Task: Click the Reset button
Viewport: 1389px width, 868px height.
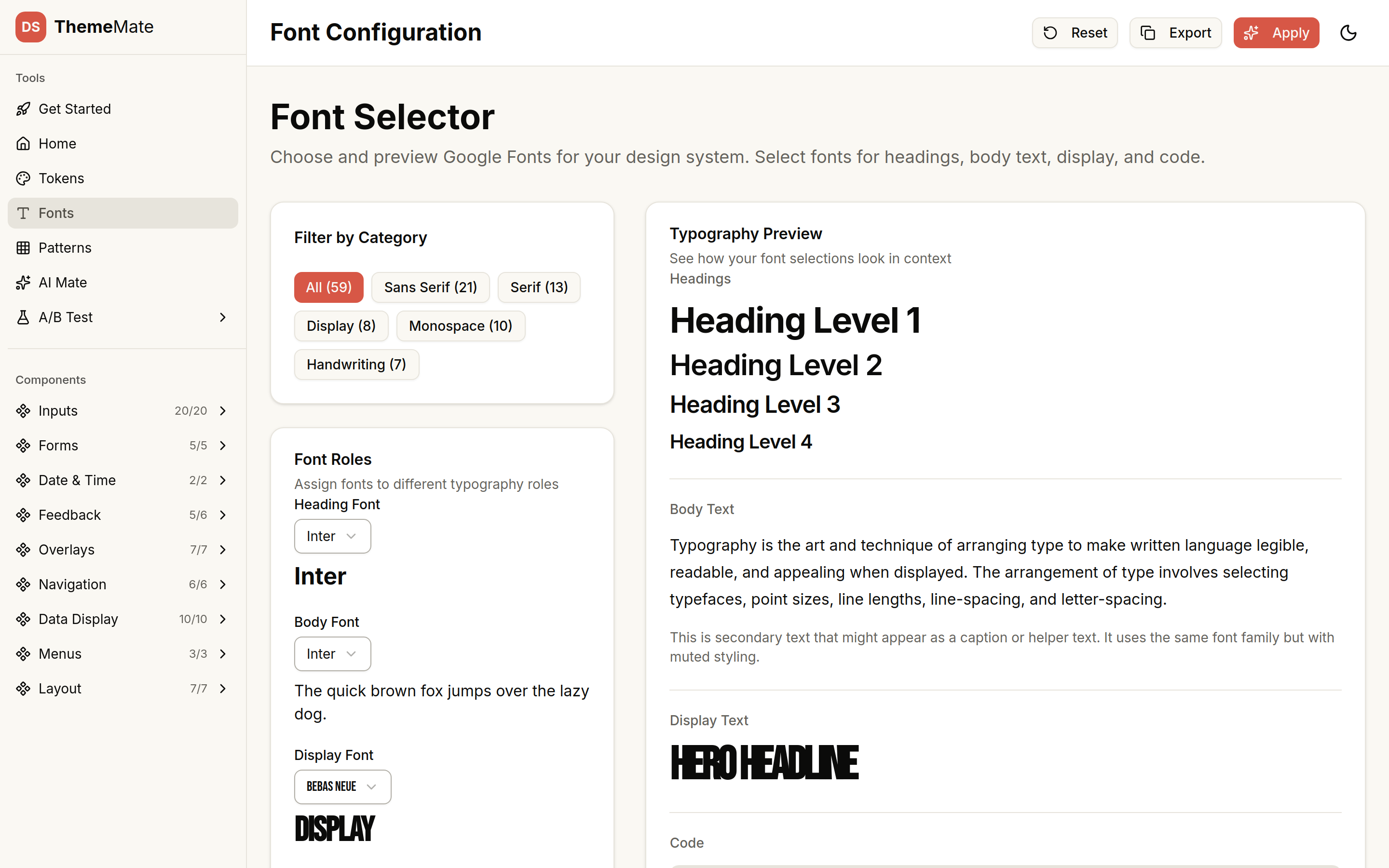Action: tap(1075, 33)
